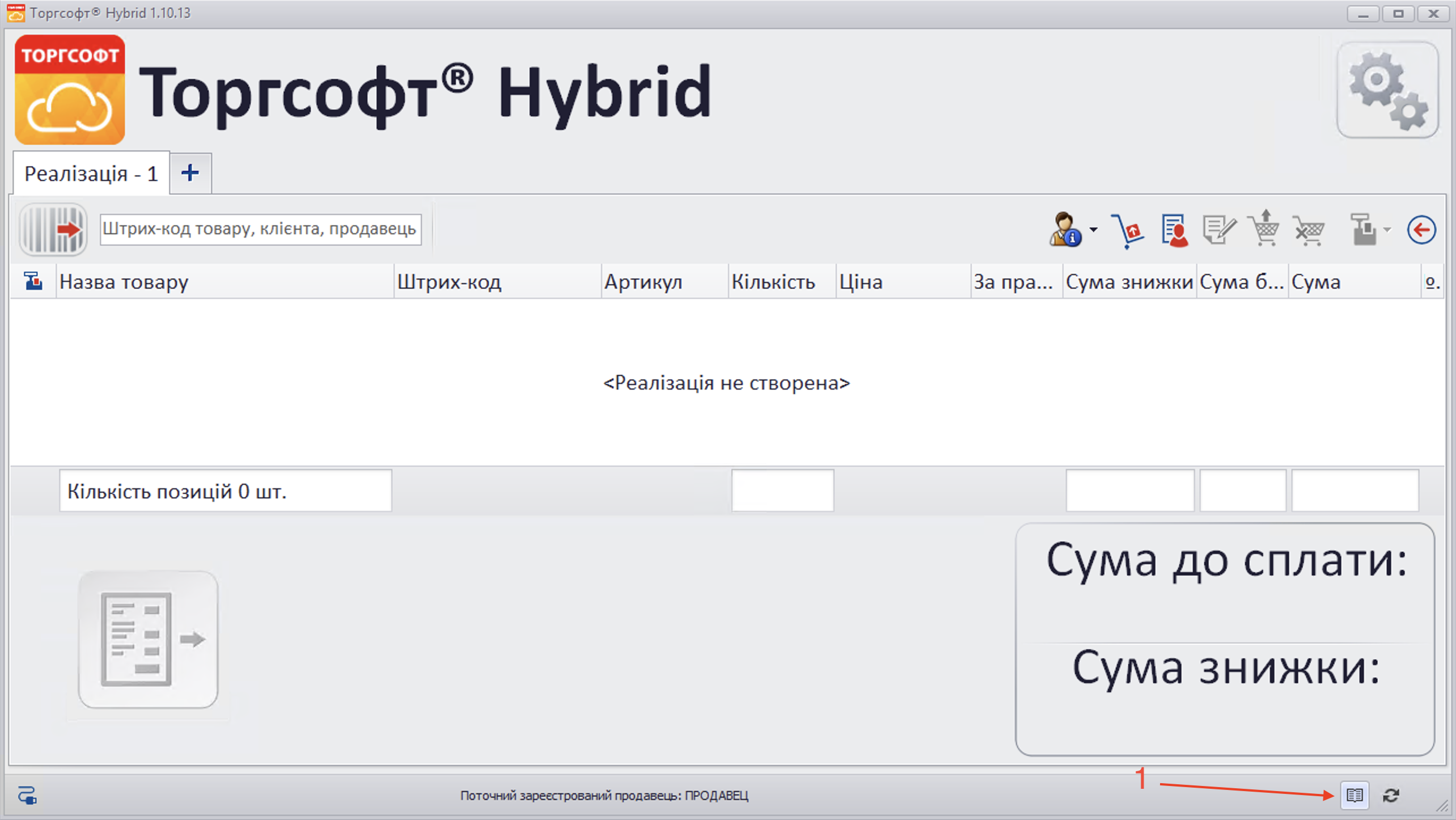Click the barcode scan arrow button

click(x=53, y=230)
